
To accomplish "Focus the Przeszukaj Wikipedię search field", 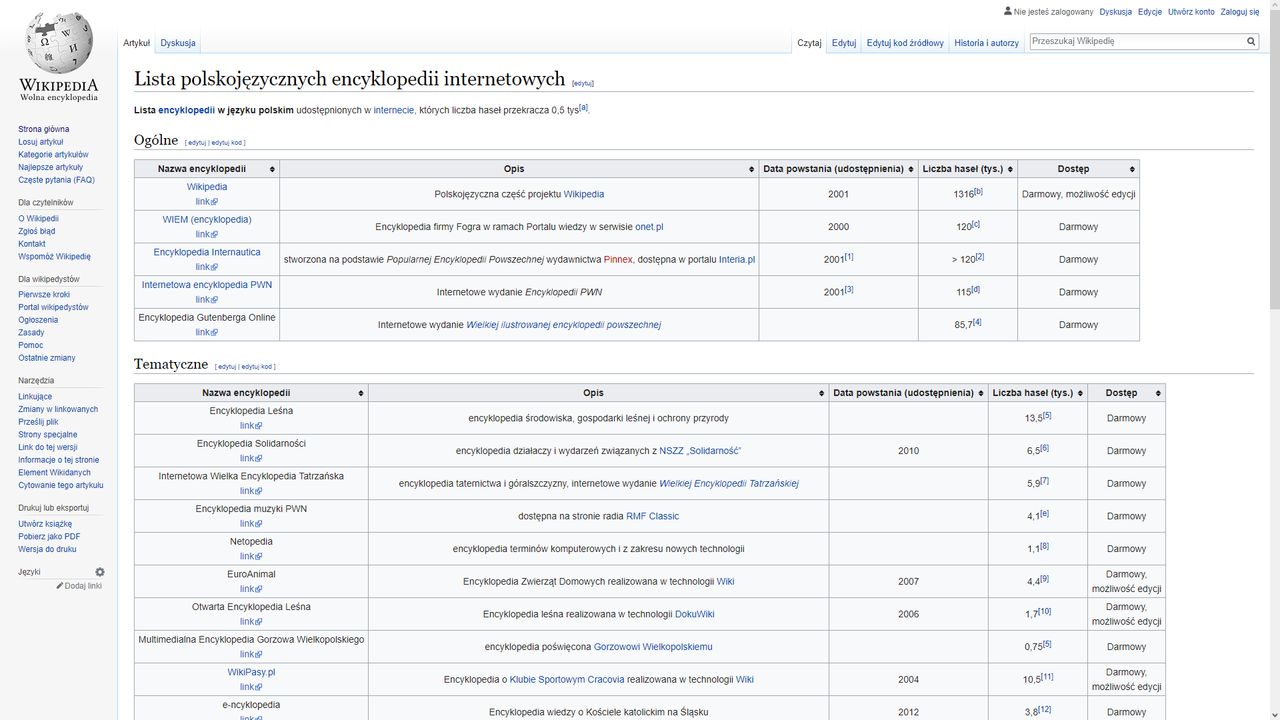I will pos(1136,42).
